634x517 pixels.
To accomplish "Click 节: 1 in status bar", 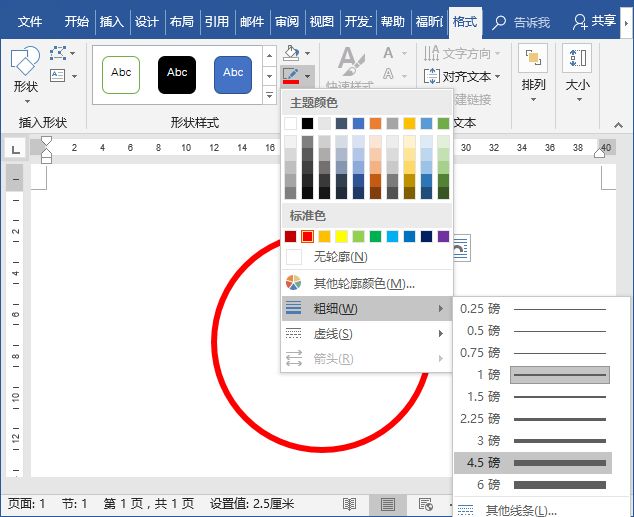I will coord(75,504).
